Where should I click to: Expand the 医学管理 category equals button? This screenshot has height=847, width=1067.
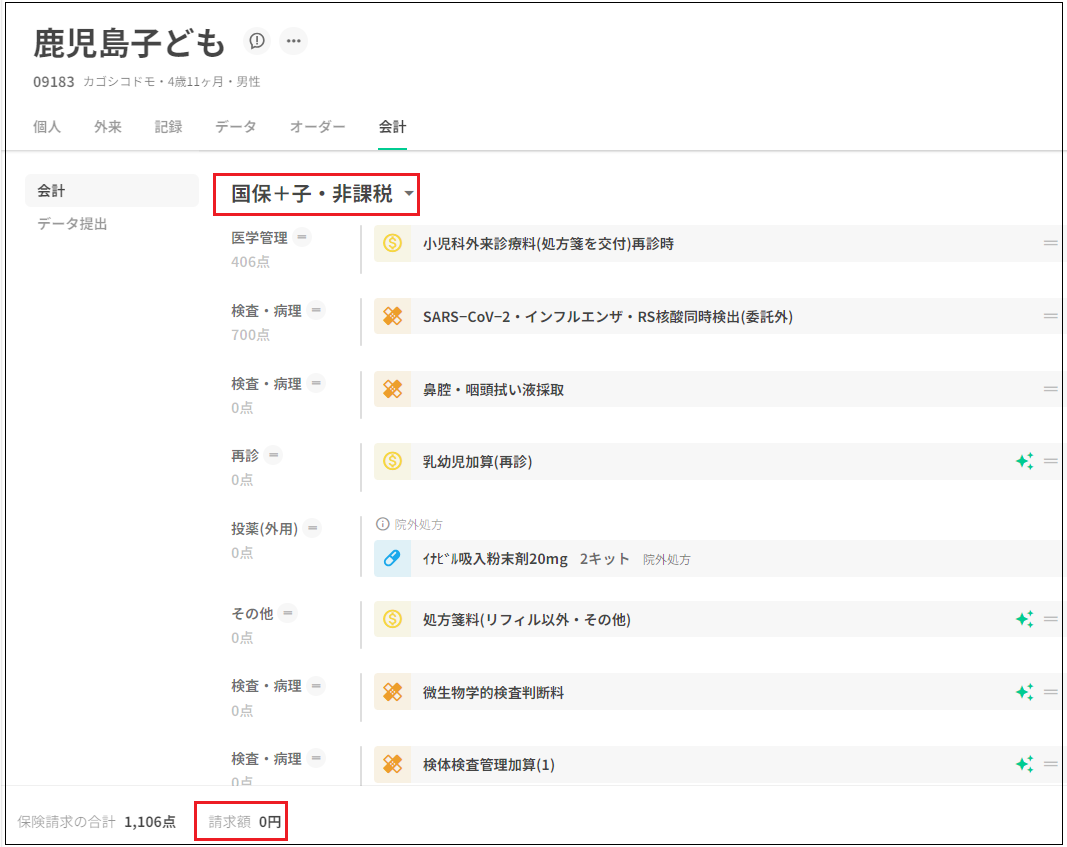pyautogui.click(x=302, y=237)
